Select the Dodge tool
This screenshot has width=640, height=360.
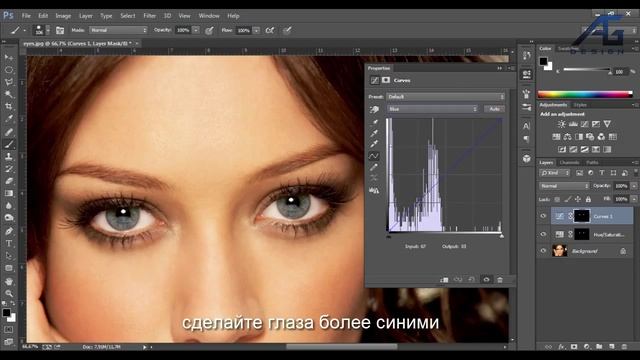pos(9,218)
